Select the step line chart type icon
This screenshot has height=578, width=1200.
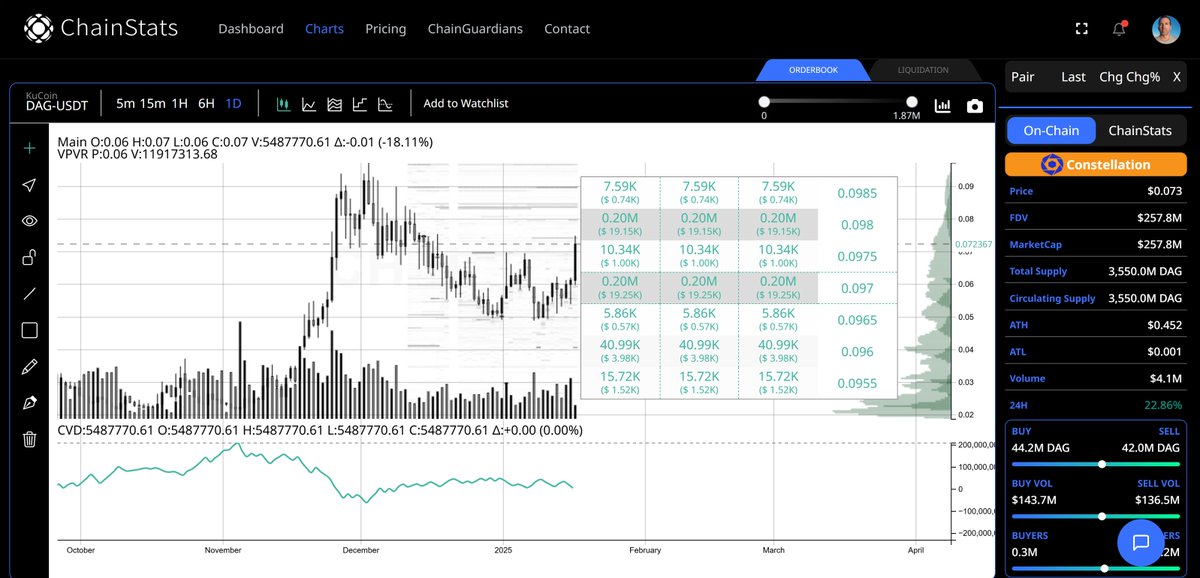click(360, 104)
